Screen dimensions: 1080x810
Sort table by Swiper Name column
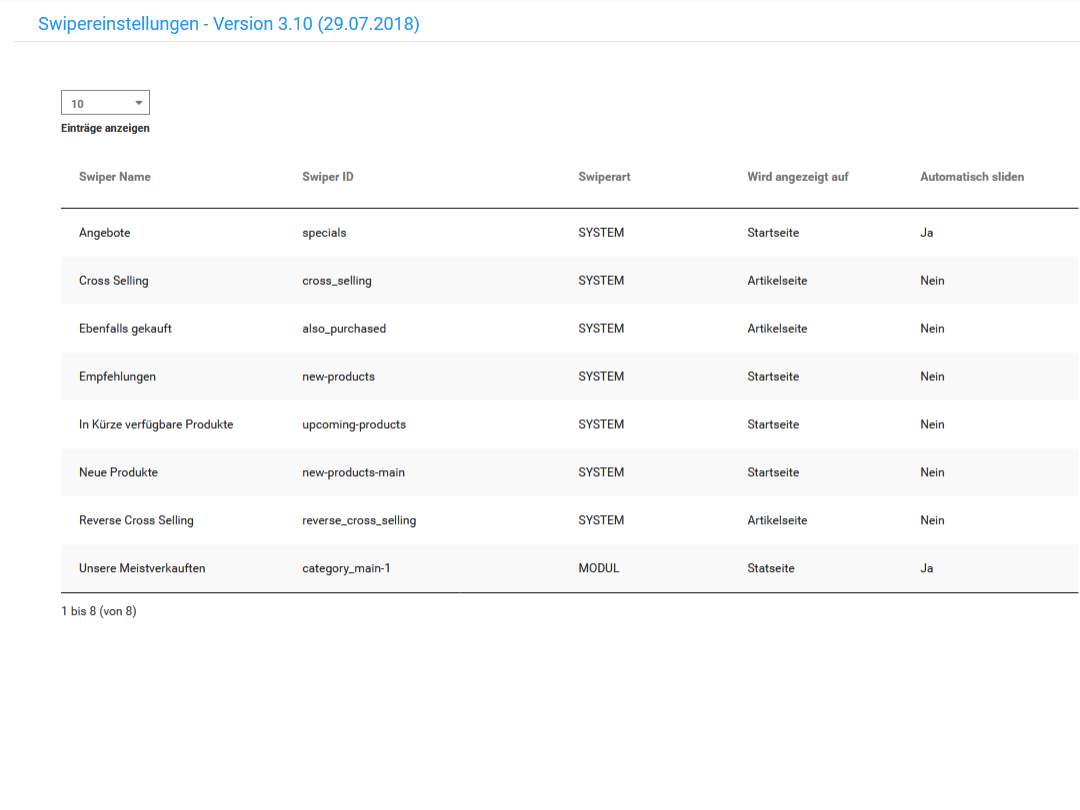(115, 177)
